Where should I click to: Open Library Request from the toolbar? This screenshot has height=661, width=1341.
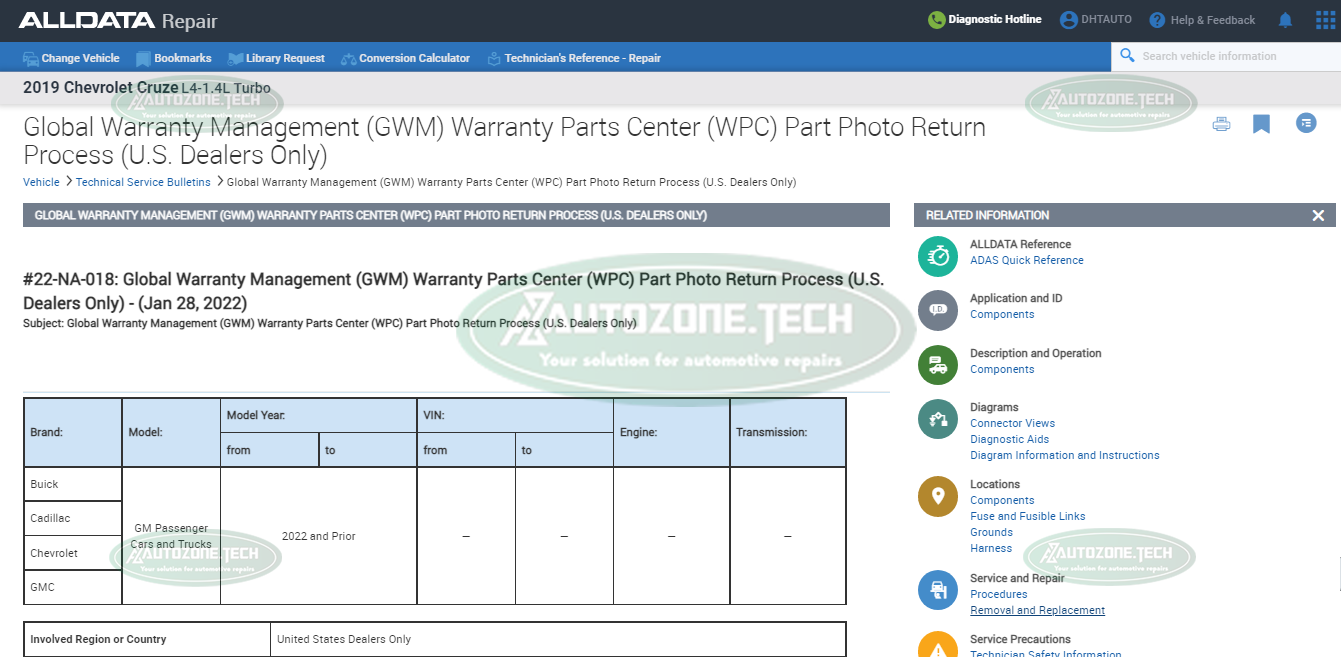coord(276,58)
